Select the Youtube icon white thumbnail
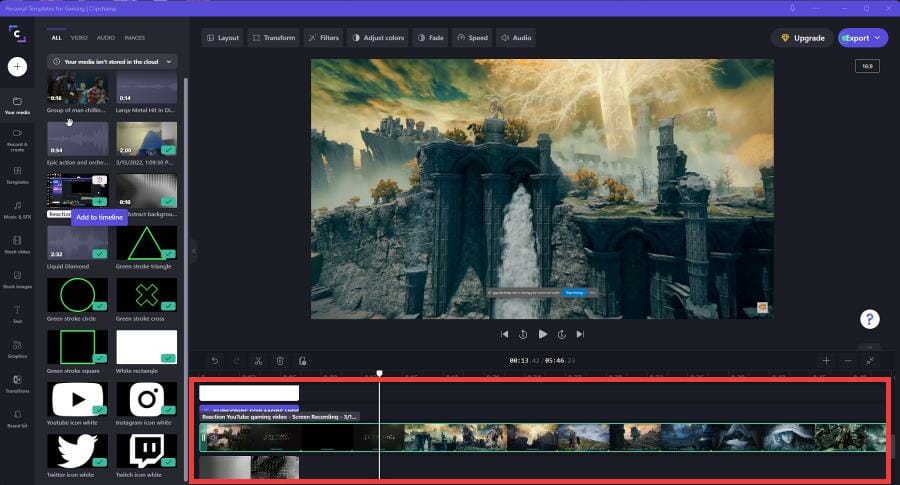This screenshot has width=900, height=485. click(77, 399)
